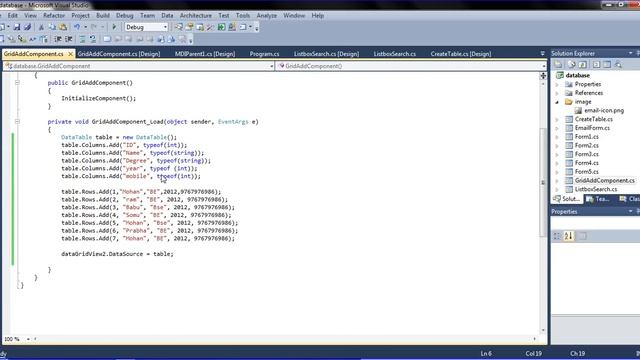Image resolution: width=640 pixels, height=360 pixels.
Task: Select ListboxSearch.cs in Solution Explorer
Action: pyautogui.click(x=596, y=189)
